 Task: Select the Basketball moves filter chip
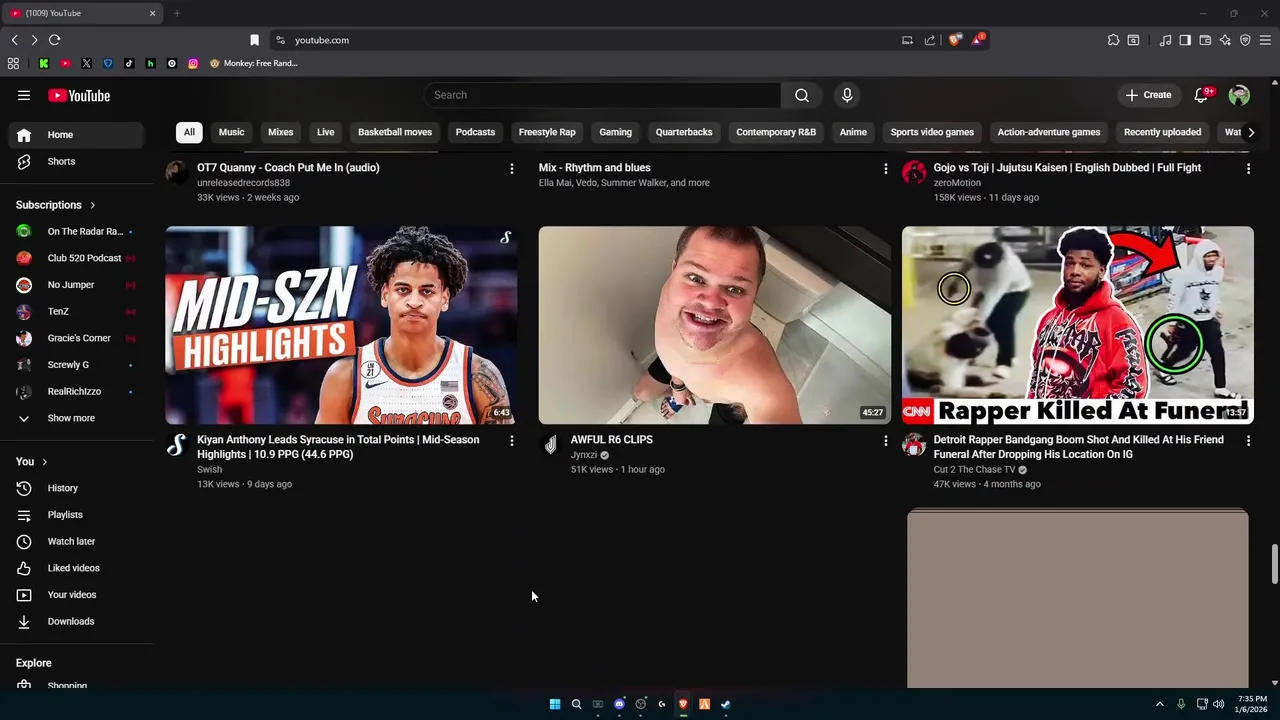pyautogui.click(x=395, y=132)
